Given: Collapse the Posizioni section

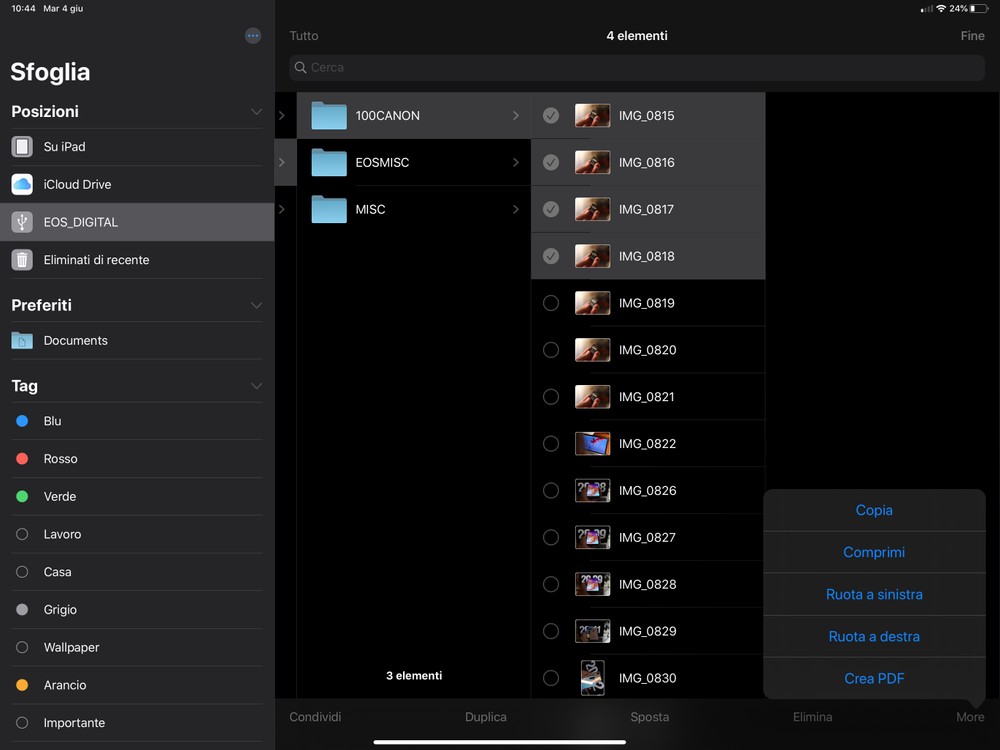Looking at the screenshot, I should (x=256, y=112).
